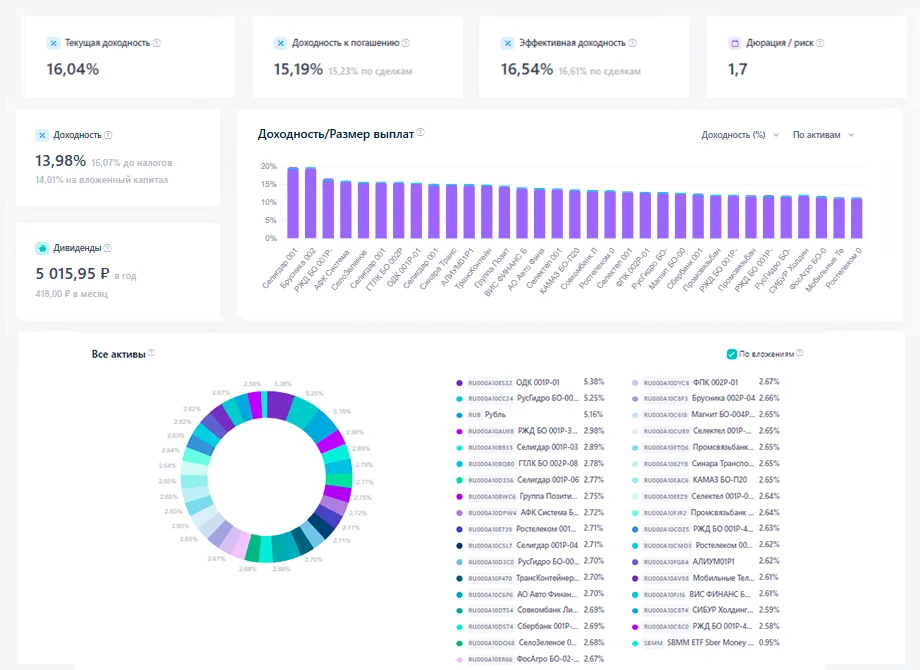
Task: Click the 15,23% по сделкам note
Action: coord(370,71)
